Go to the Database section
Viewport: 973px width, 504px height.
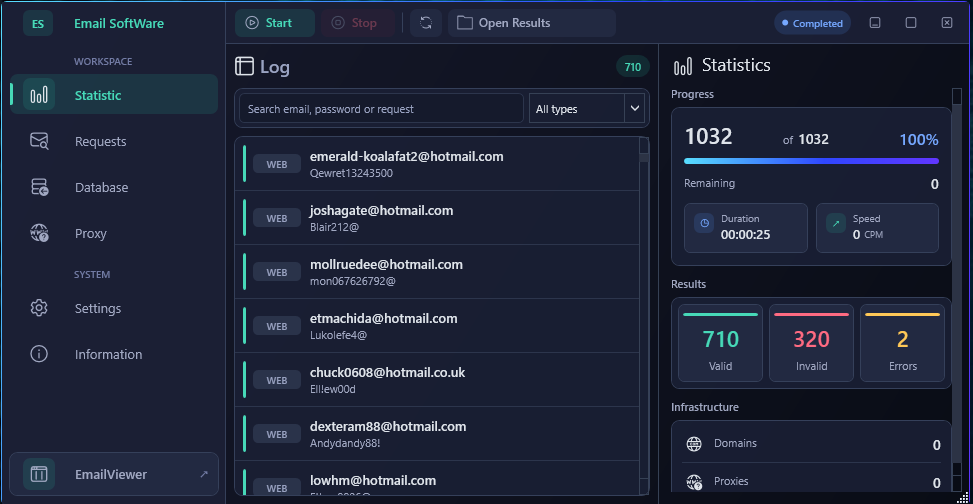pyautogui.click(x=114, y=187)
